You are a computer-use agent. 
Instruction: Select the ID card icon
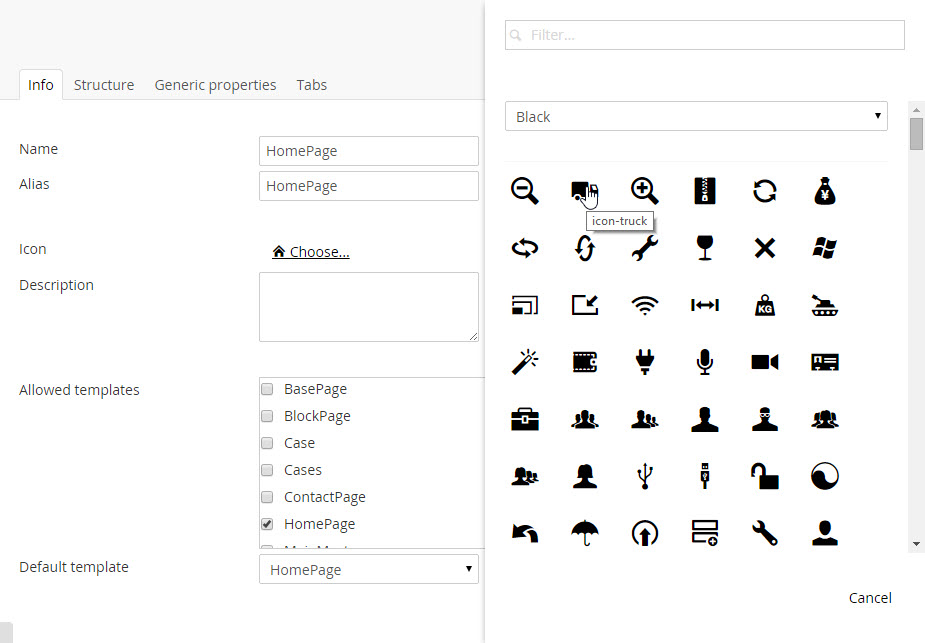(x=825, y=362)
